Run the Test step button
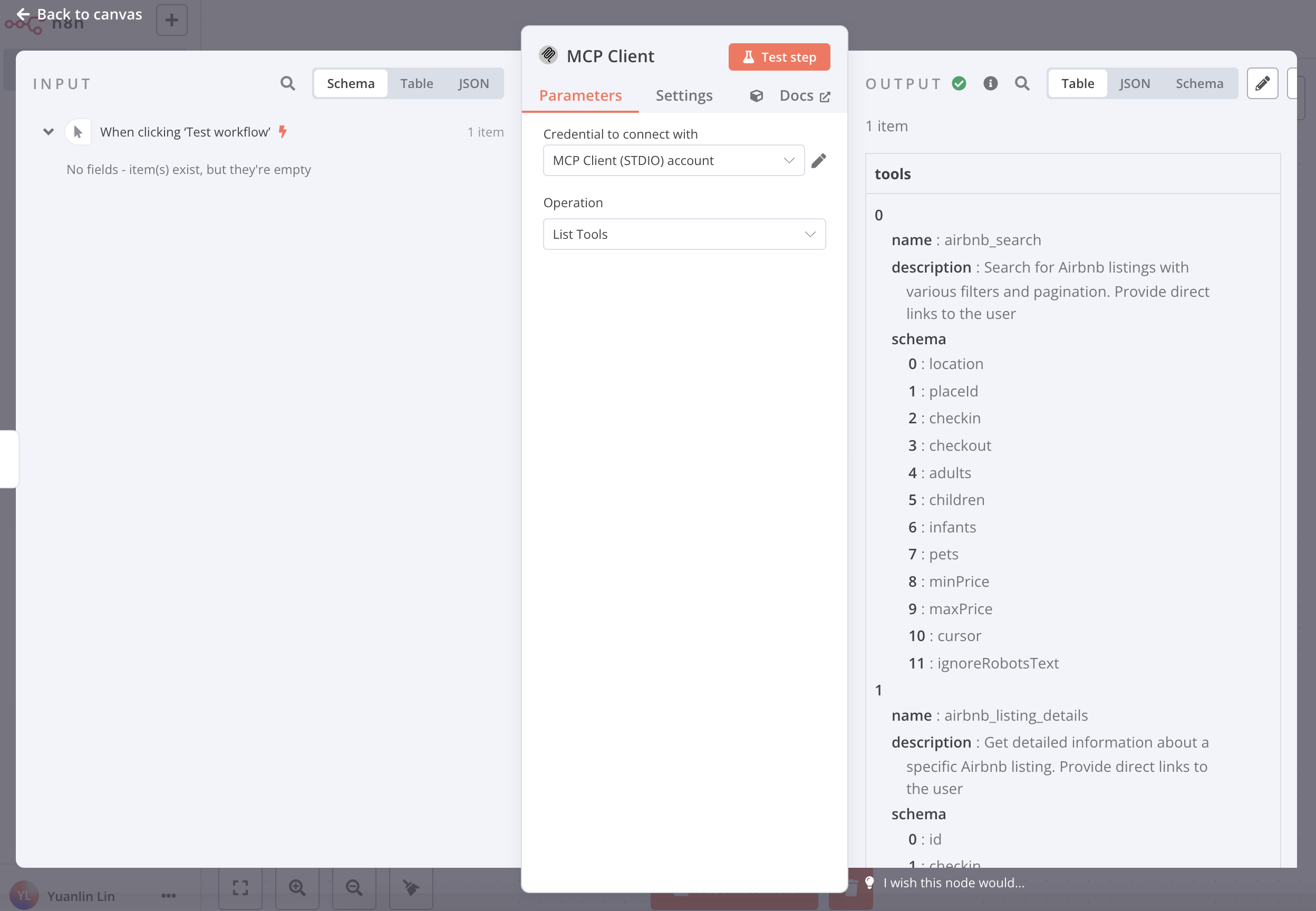This screenshot has width=1316, height=911. tap(779, 57)
